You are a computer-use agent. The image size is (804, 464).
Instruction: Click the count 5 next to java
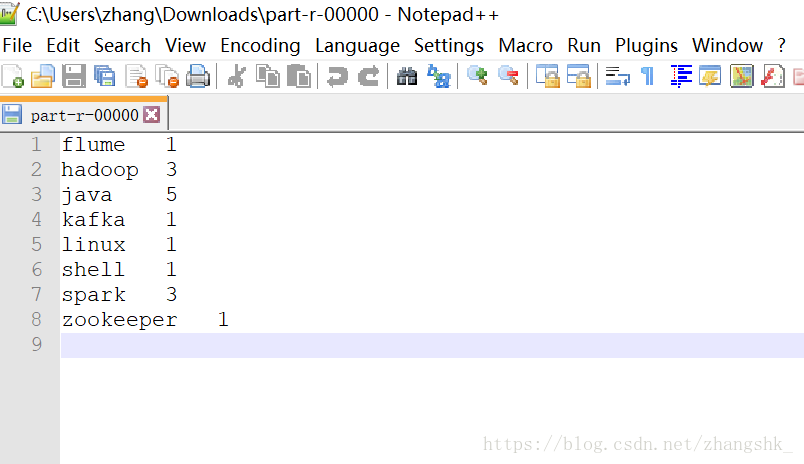pos(171,195)
